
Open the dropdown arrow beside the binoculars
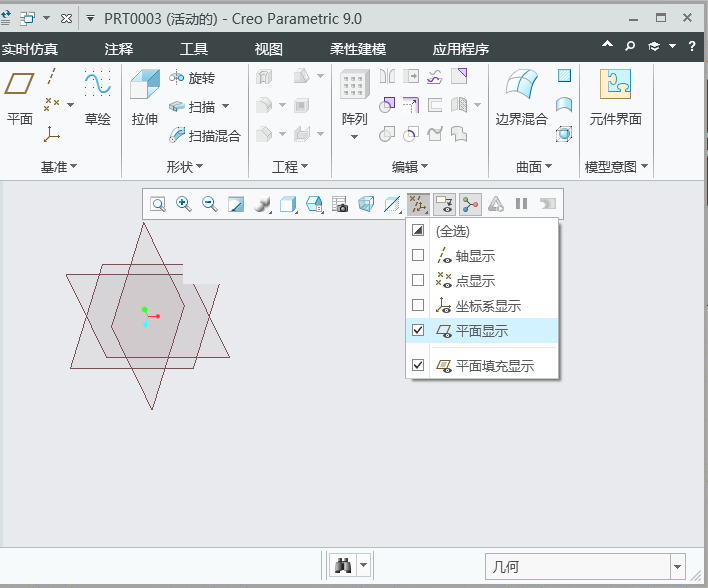[364, 565]
